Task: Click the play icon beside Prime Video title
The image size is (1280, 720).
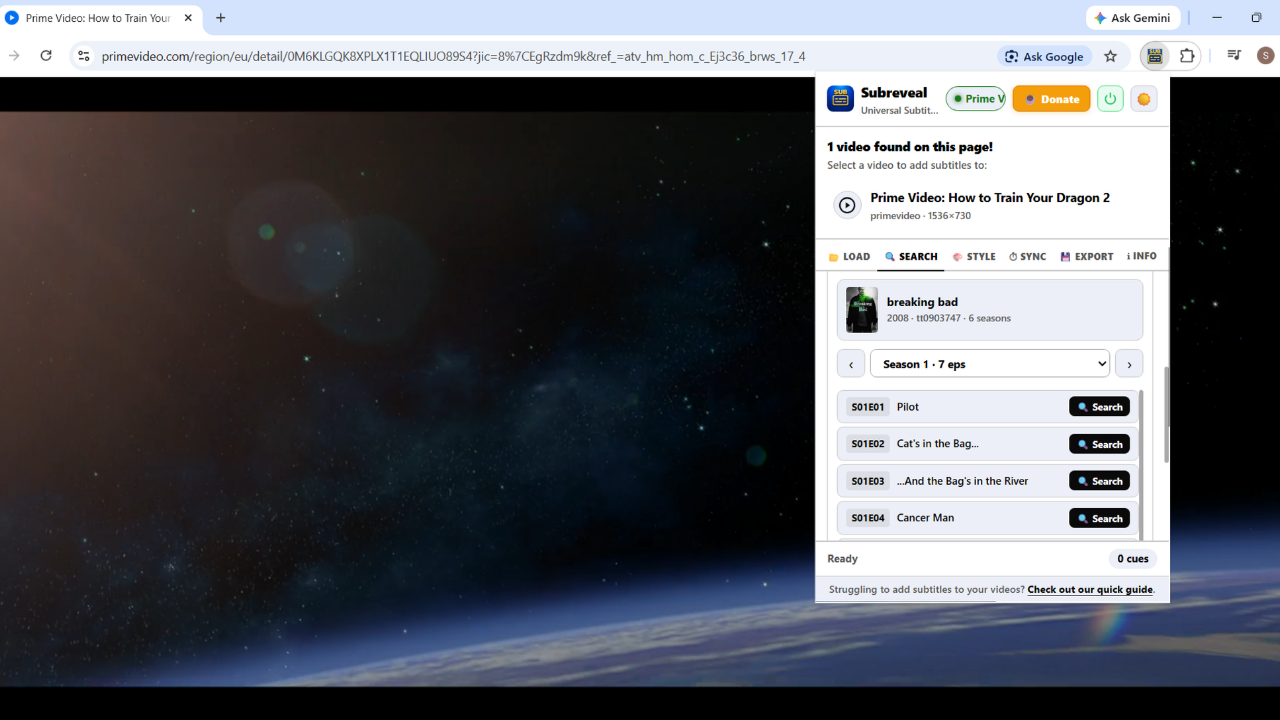Action: (x=847, y=205)
